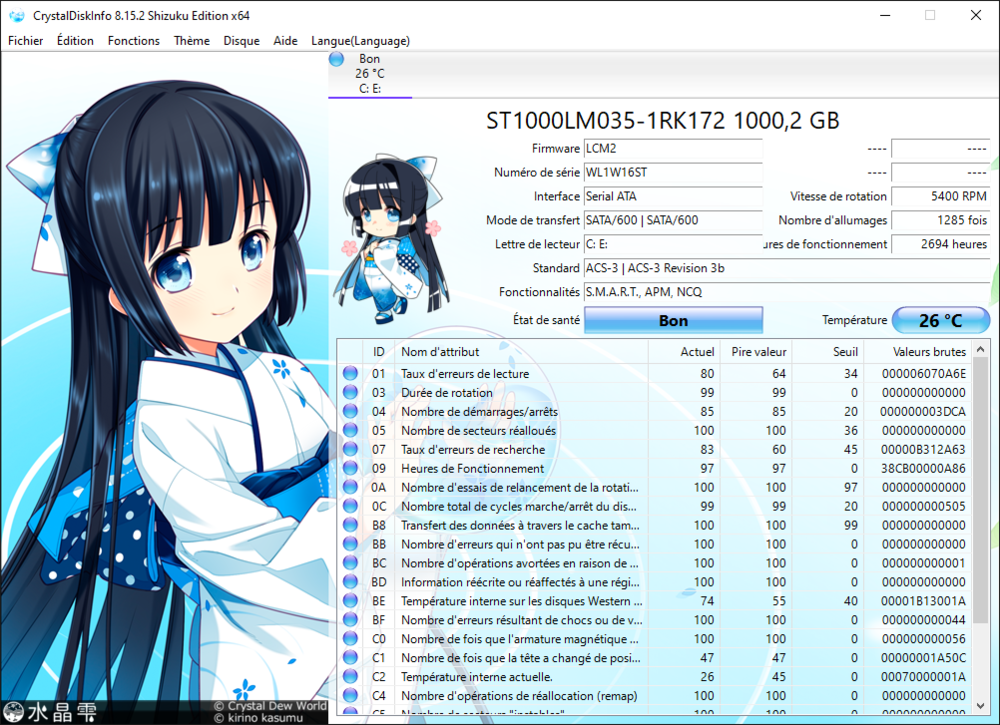
Task: Click the blue status orb for attribute 01
Action: pyautogui.click(x=350, y=374)
